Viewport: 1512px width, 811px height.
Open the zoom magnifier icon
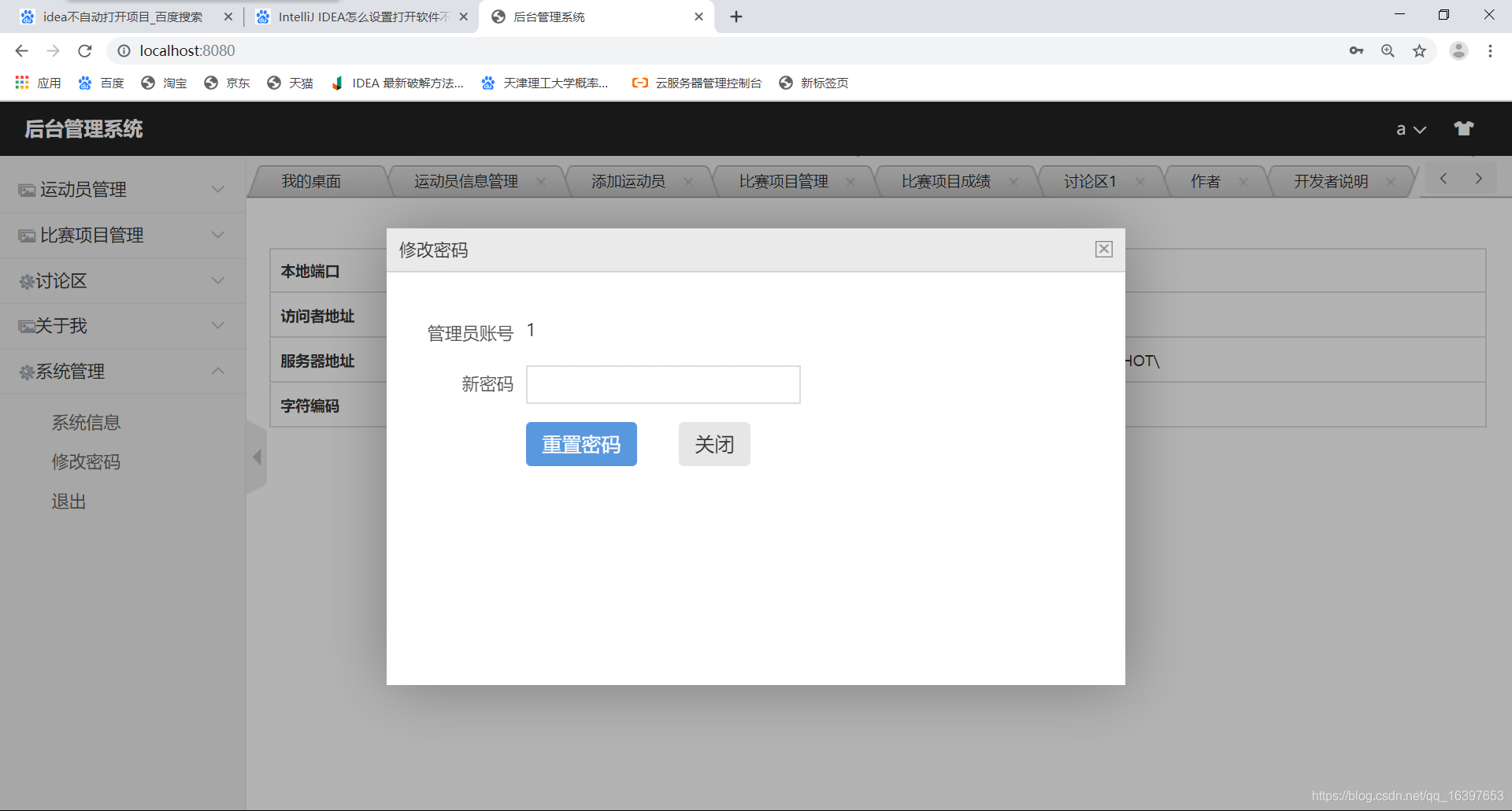pos(1388,50)
